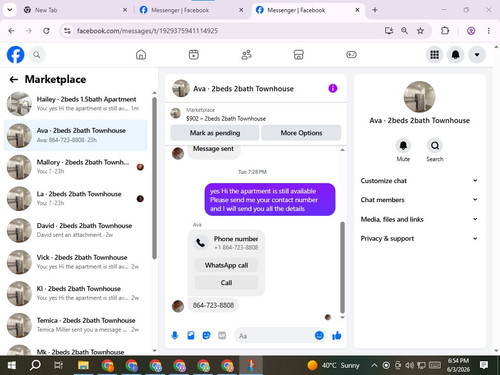Viewport: 500px width, 375px height.
Task: Open the Windows notification center icon
Action: click(484, 365)
